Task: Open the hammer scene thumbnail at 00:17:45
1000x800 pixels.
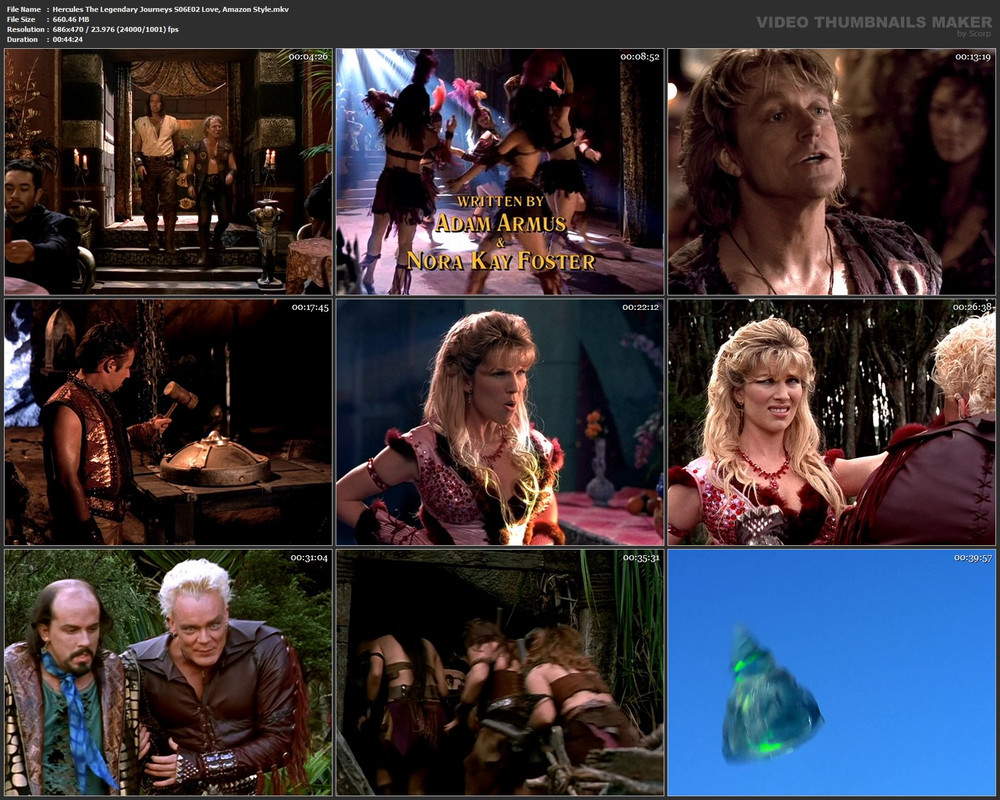Action: pos(168,422)
